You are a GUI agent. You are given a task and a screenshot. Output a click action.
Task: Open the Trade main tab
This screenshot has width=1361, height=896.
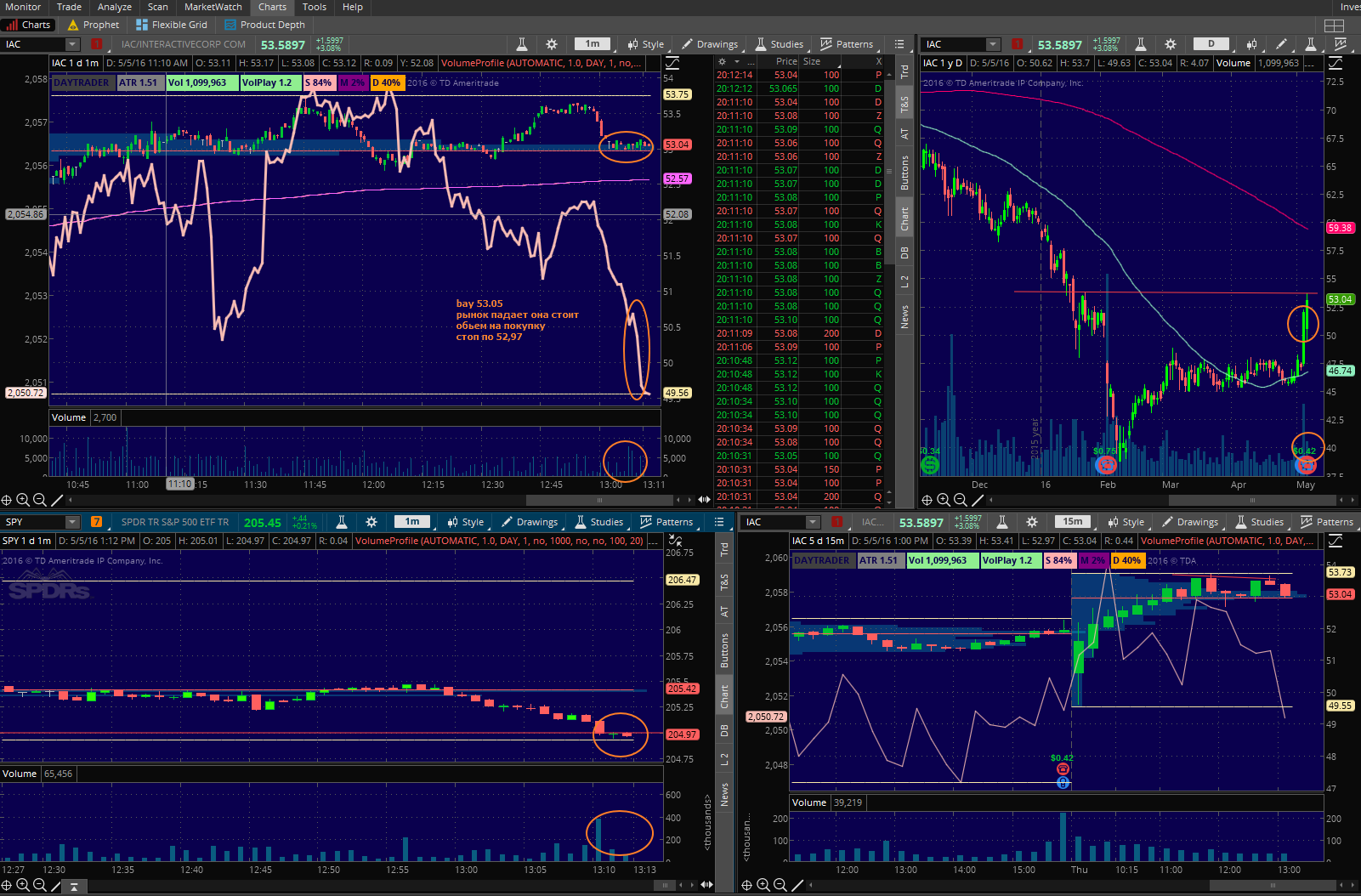[x=69, y=7]
